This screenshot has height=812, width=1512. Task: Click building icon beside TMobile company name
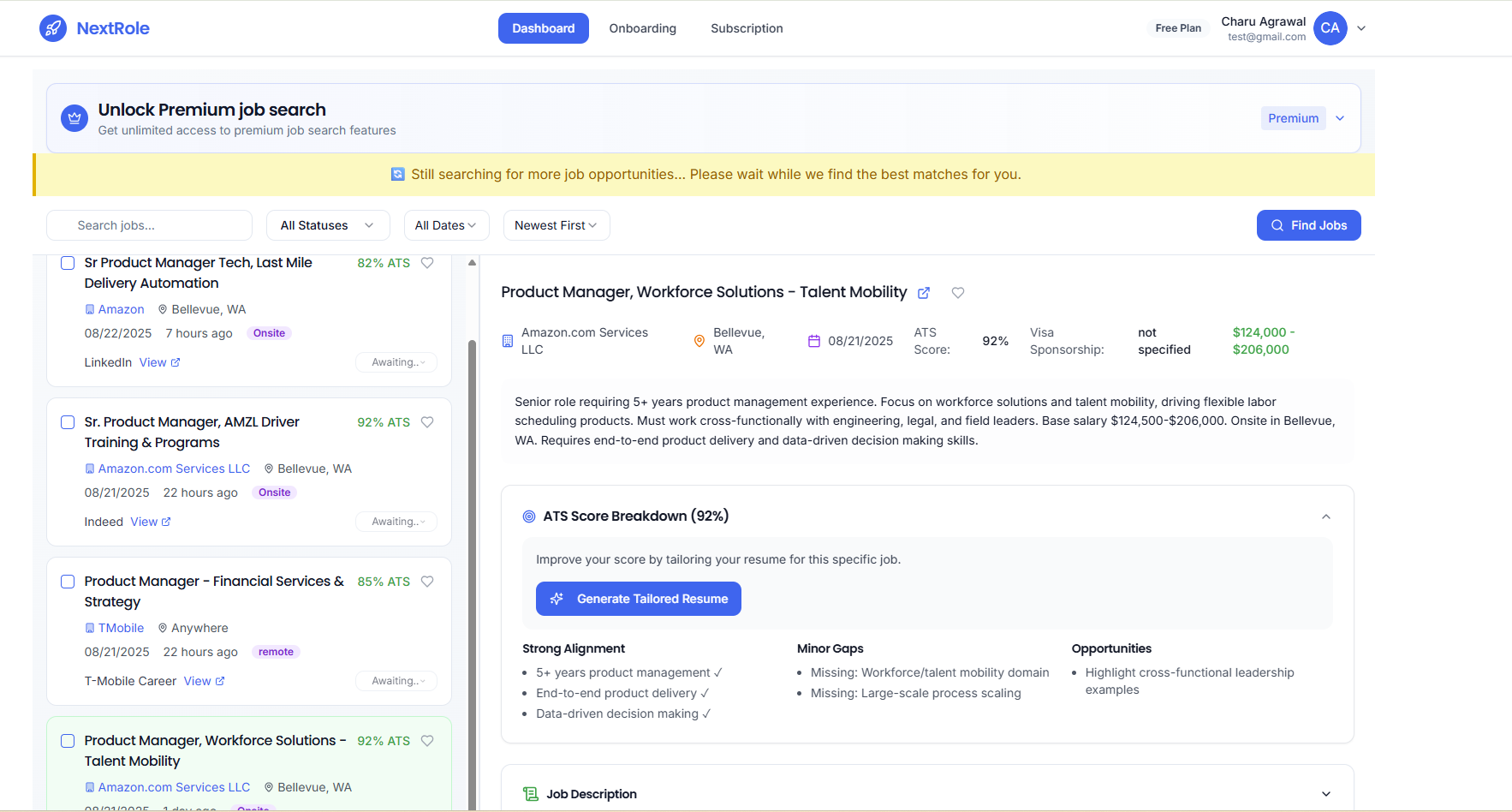(x=90, y=628)
